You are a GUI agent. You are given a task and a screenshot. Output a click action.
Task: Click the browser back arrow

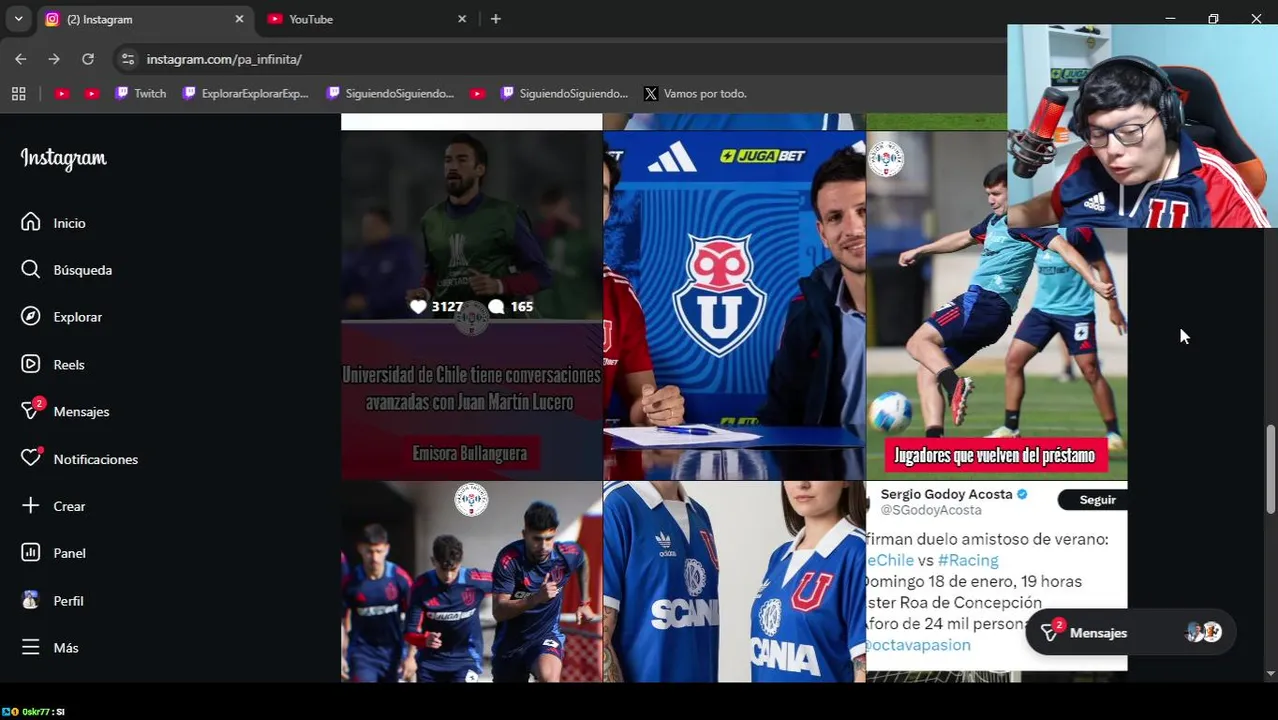[x=21, y=59]
